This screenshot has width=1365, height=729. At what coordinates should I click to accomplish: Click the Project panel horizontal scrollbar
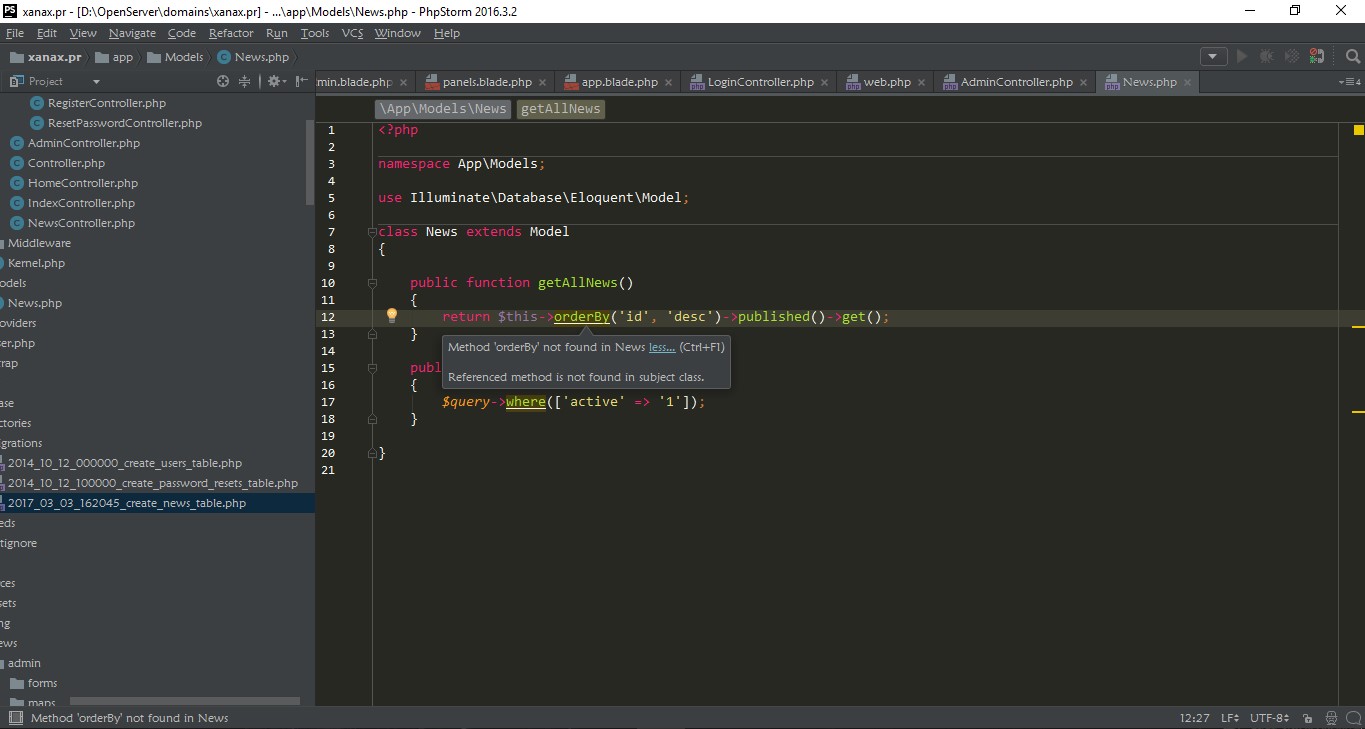185,702
